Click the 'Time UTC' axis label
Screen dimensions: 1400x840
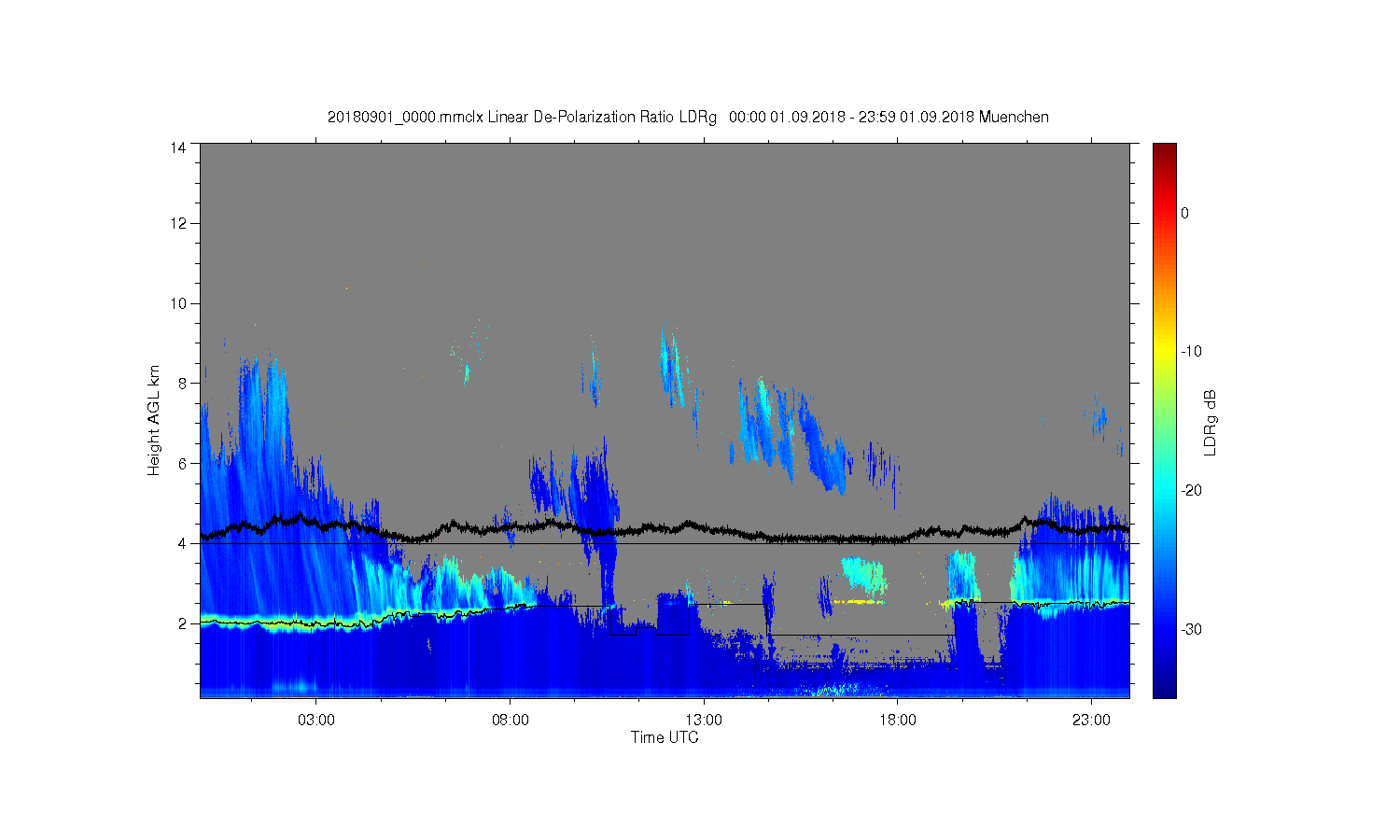665,737
